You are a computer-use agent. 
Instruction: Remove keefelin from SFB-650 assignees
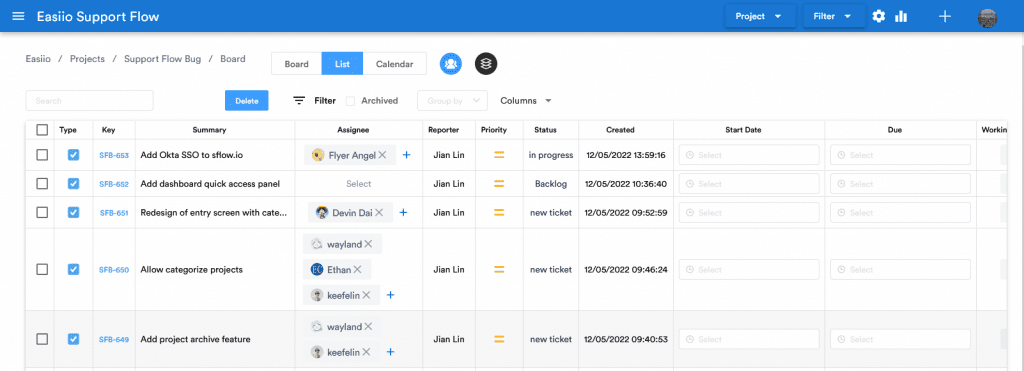(366, 295)
